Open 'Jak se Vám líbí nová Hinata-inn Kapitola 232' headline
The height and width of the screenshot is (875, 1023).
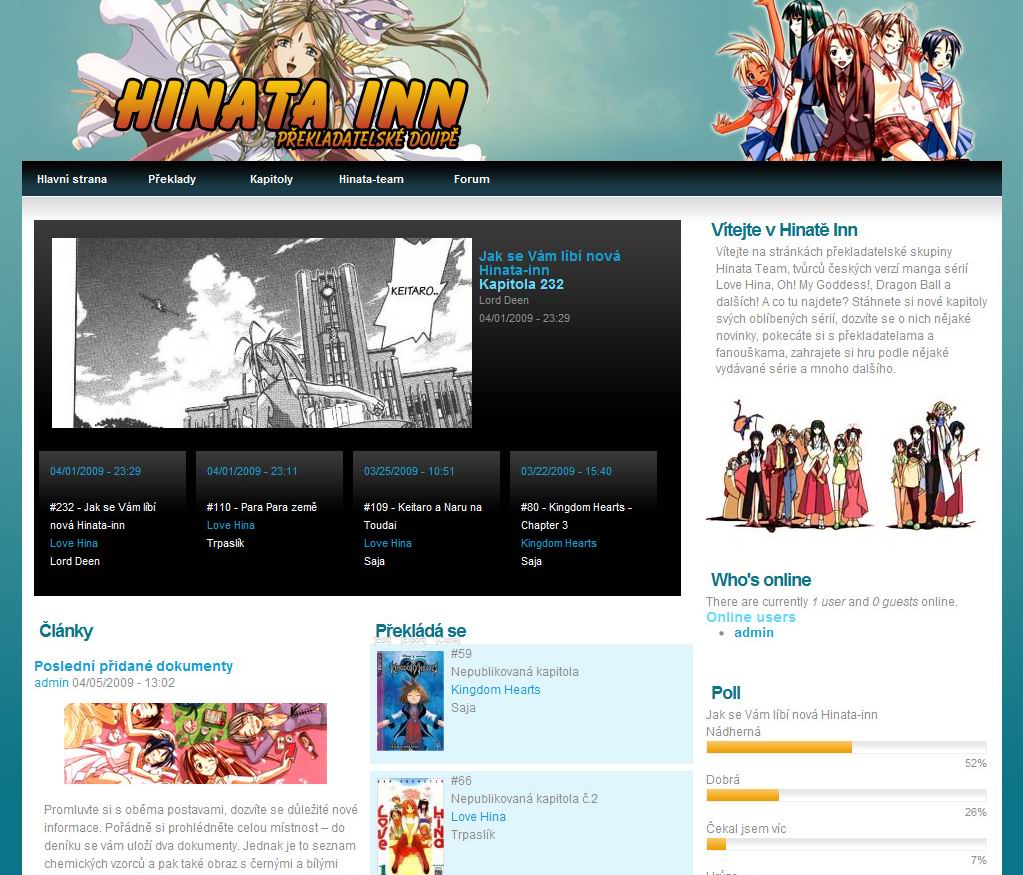[549, 269]
